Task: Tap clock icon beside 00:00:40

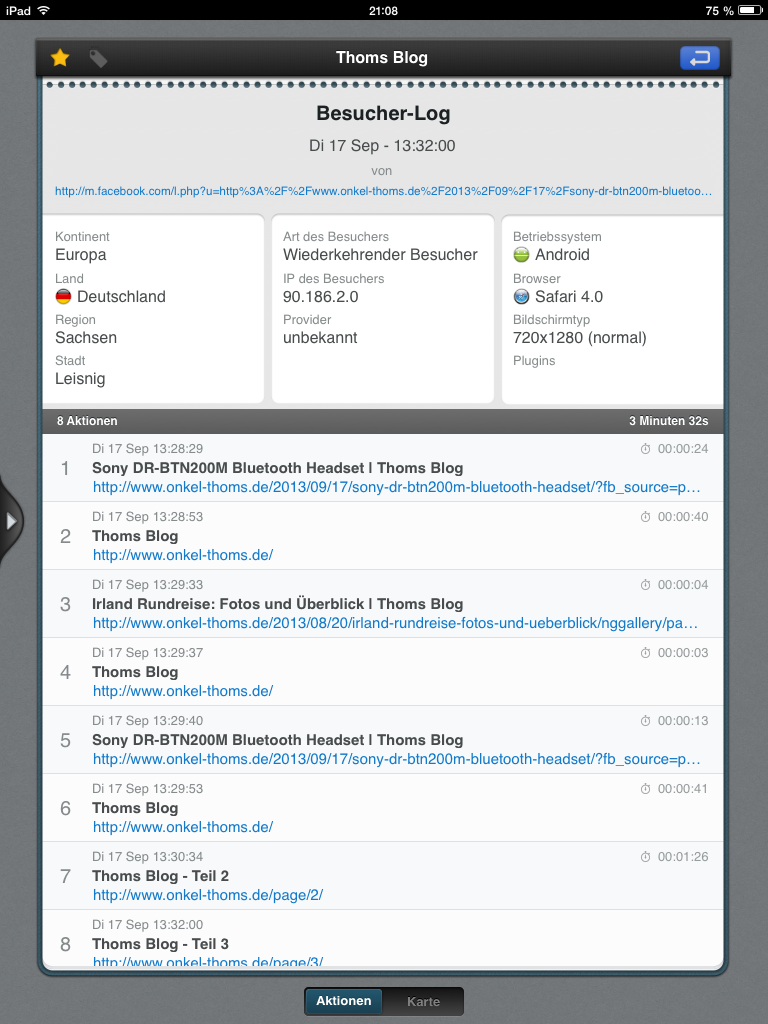Action: tap(645, 517)
